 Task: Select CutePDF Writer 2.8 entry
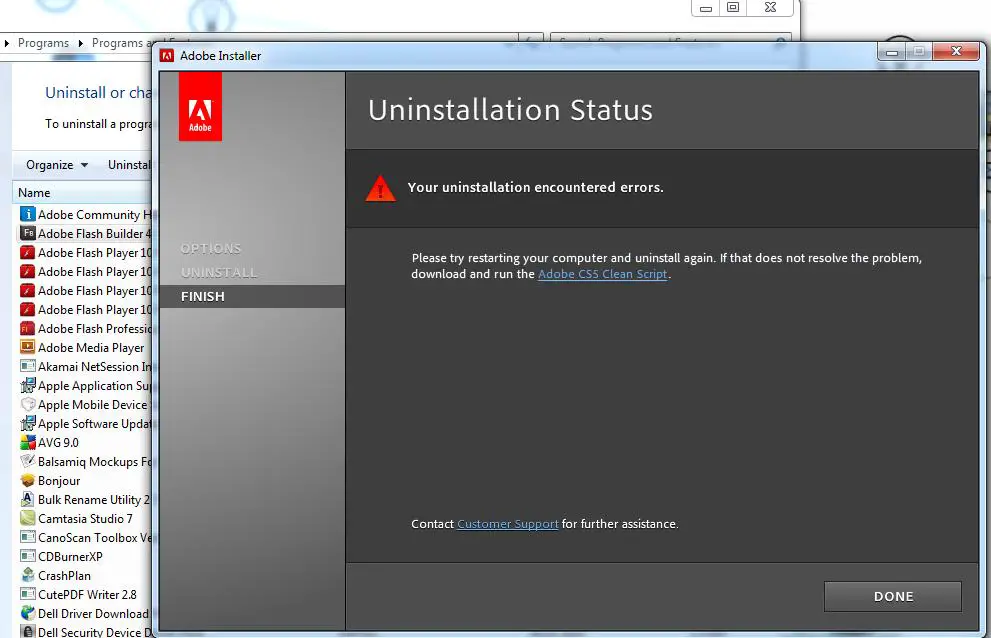tap(87, 595)
